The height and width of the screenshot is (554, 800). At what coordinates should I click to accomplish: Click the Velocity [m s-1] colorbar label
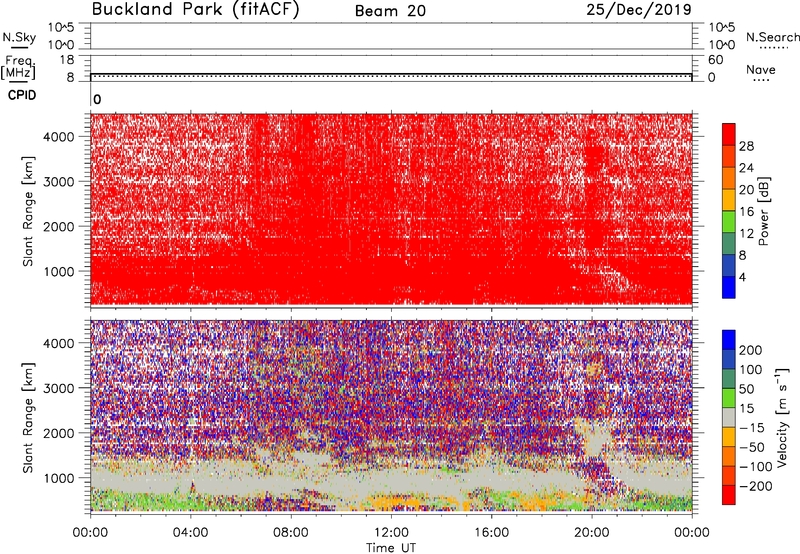782,417
